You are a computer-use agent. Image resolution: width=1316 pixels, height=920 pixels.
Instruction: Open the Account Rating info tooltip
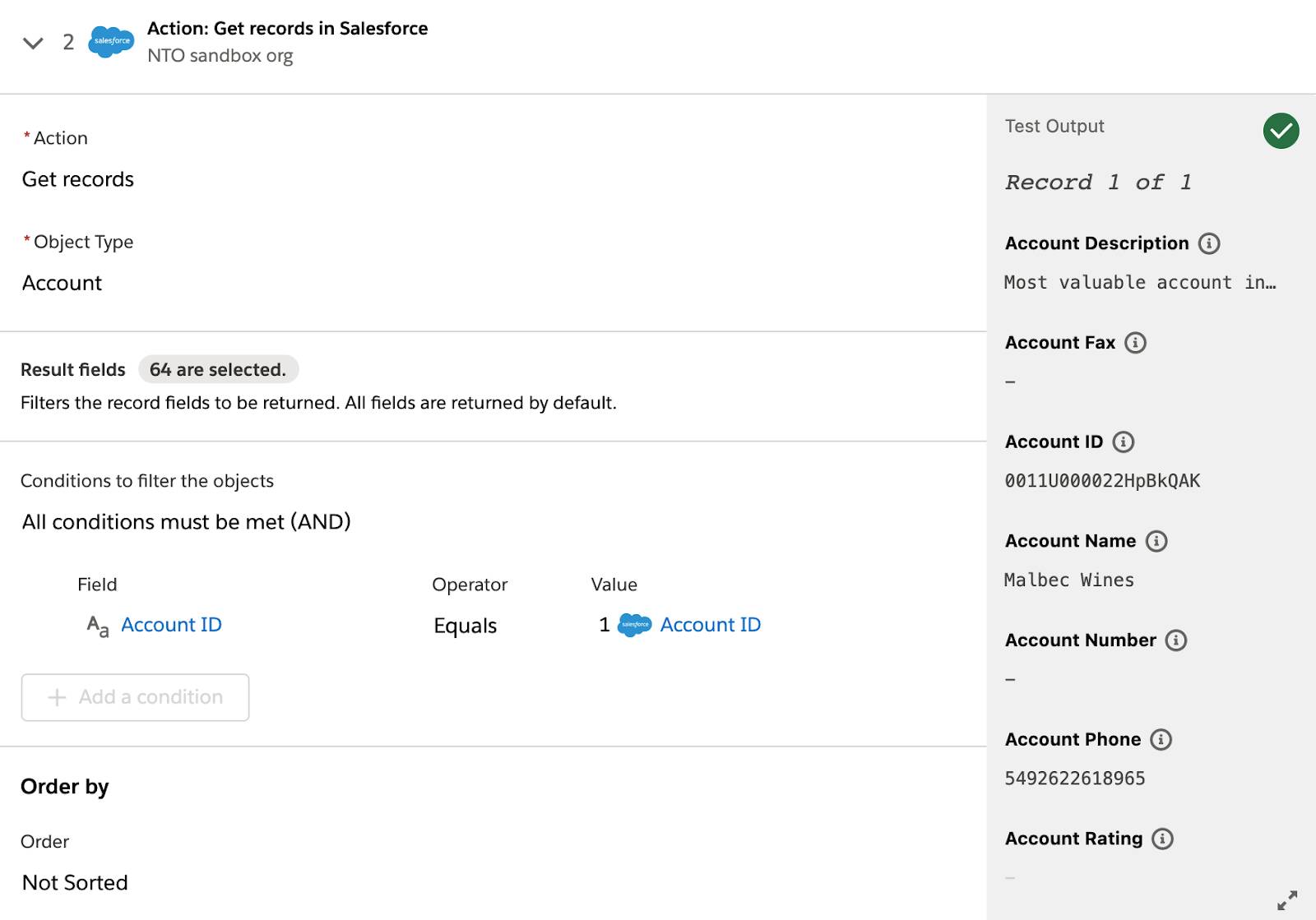click(x=1161, y=839)
